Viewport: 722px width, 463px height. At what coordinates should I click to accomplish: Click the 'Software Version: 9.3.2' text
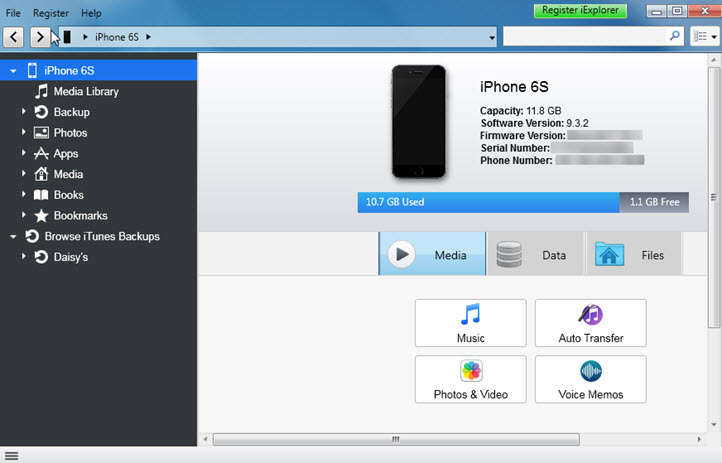[535, 123]
